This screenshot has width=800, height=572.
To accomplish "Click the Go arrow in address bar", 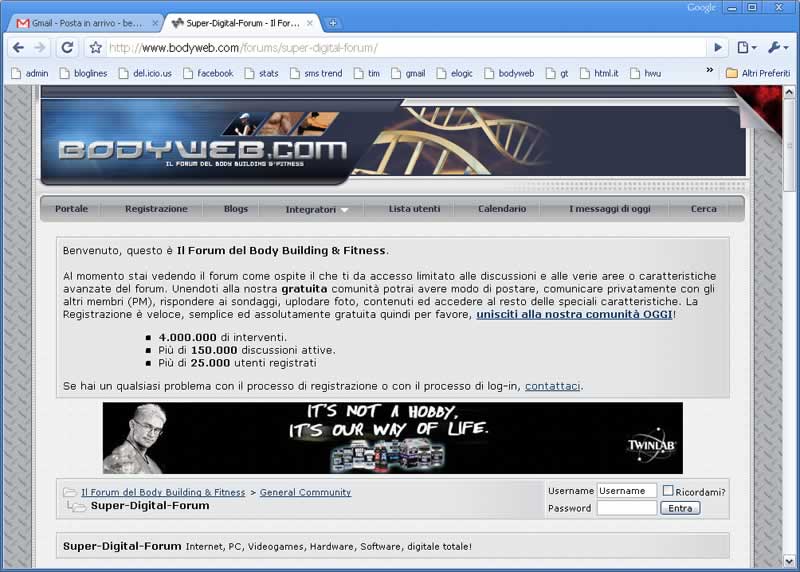I will point(717,47).
